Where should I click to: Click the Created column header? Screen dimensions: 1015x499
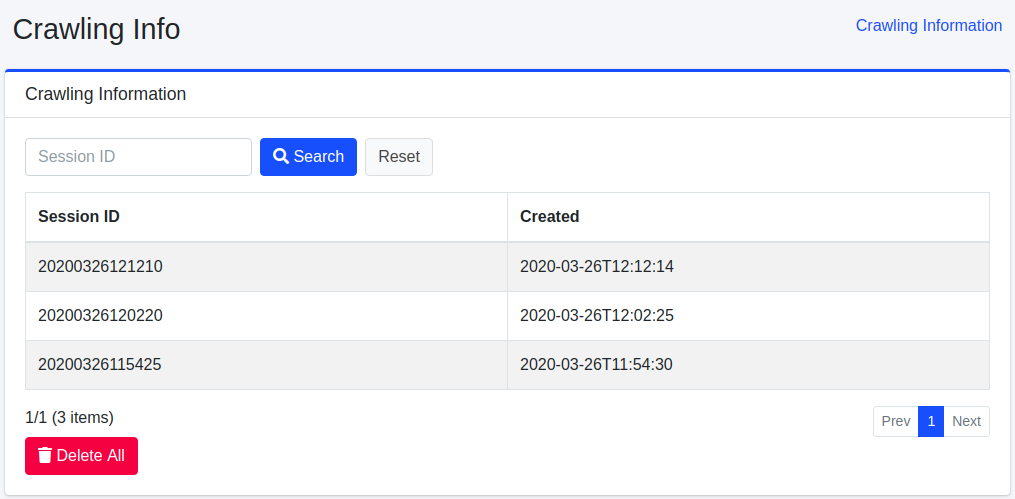(549, 217)
